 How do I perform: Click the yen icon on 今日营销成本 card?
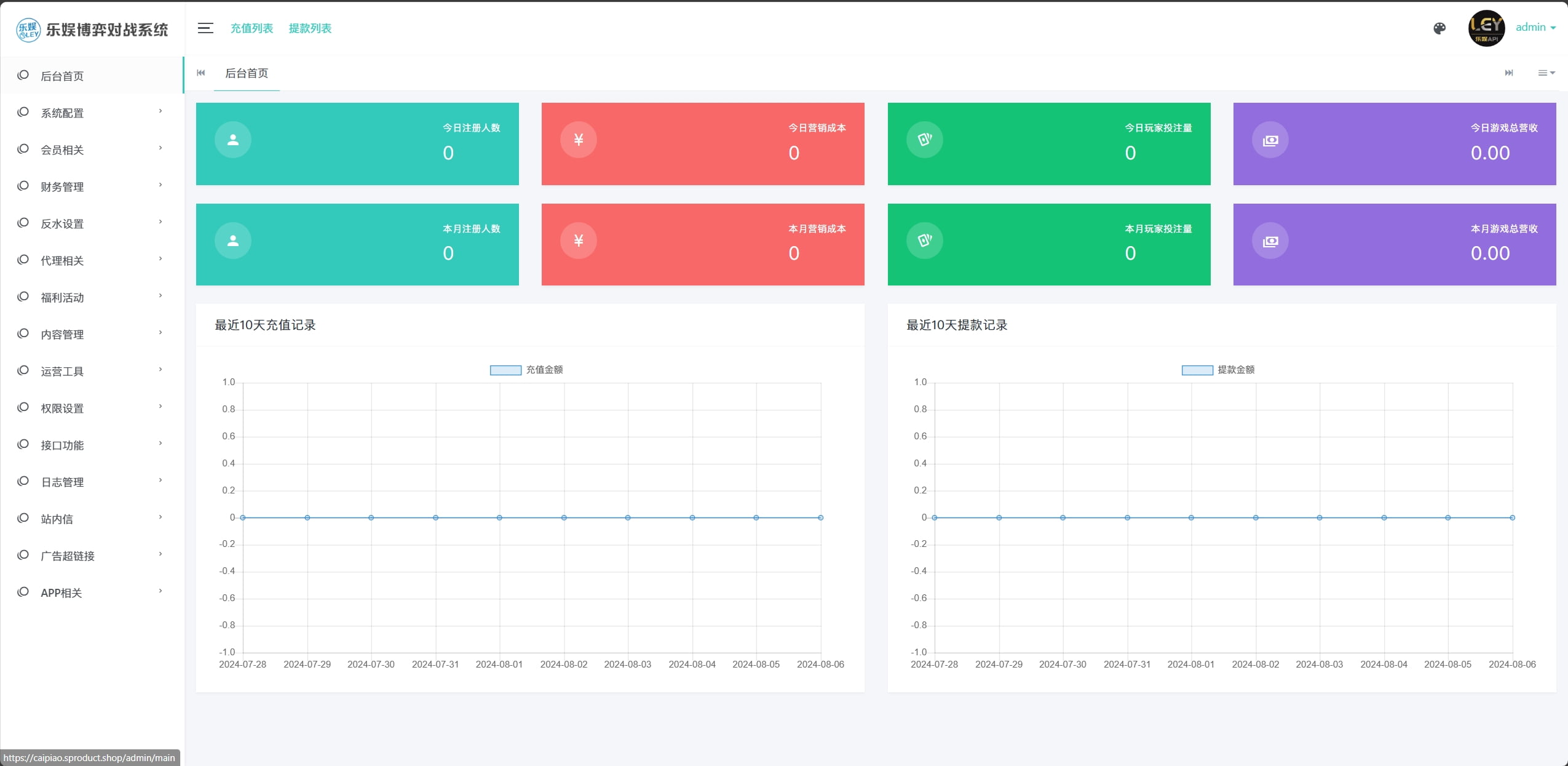[579, 140]
